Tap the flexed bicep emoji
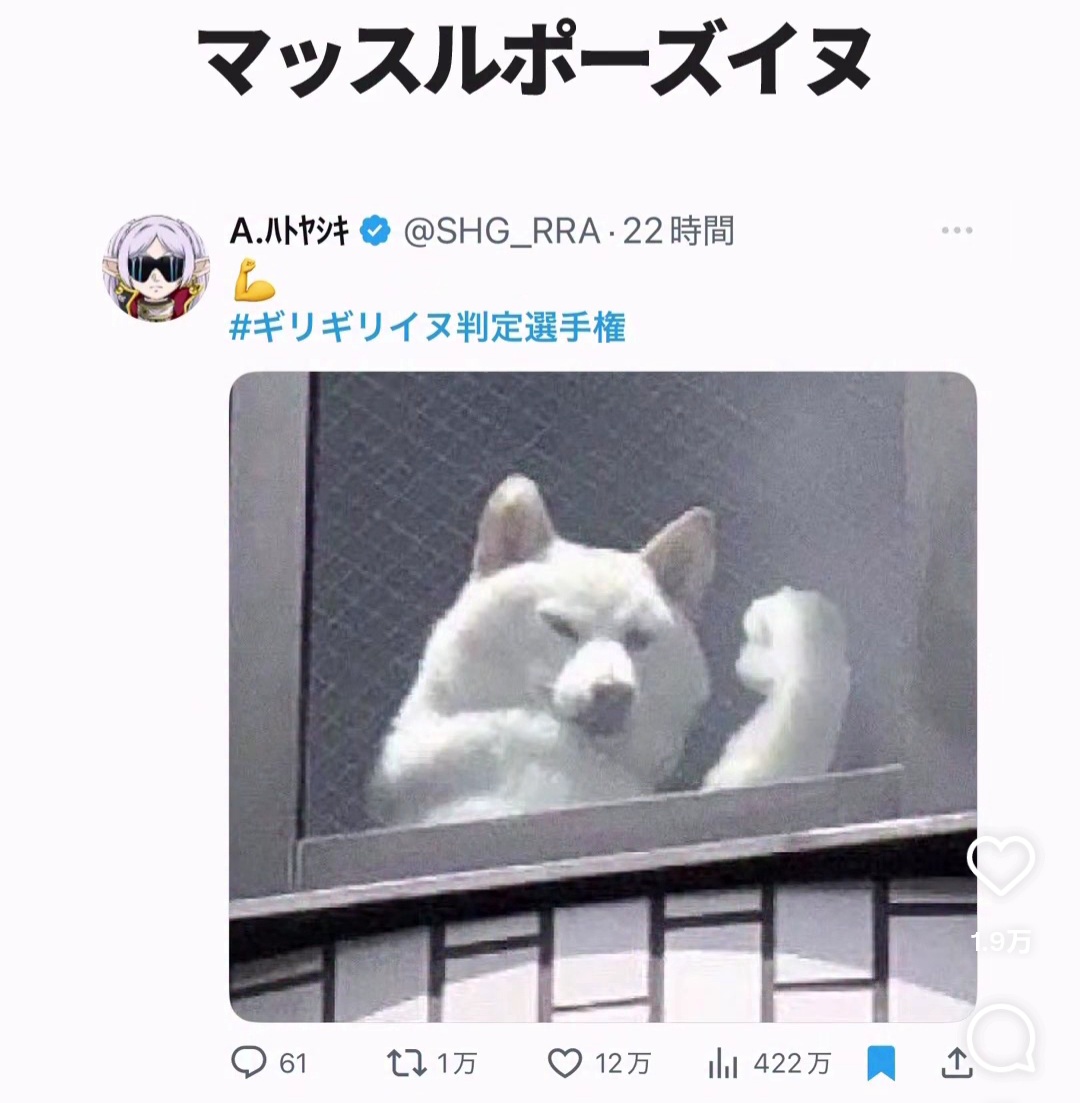Image resolution: width=1080 pixels, height=1103 pixels. click(253, 280)
